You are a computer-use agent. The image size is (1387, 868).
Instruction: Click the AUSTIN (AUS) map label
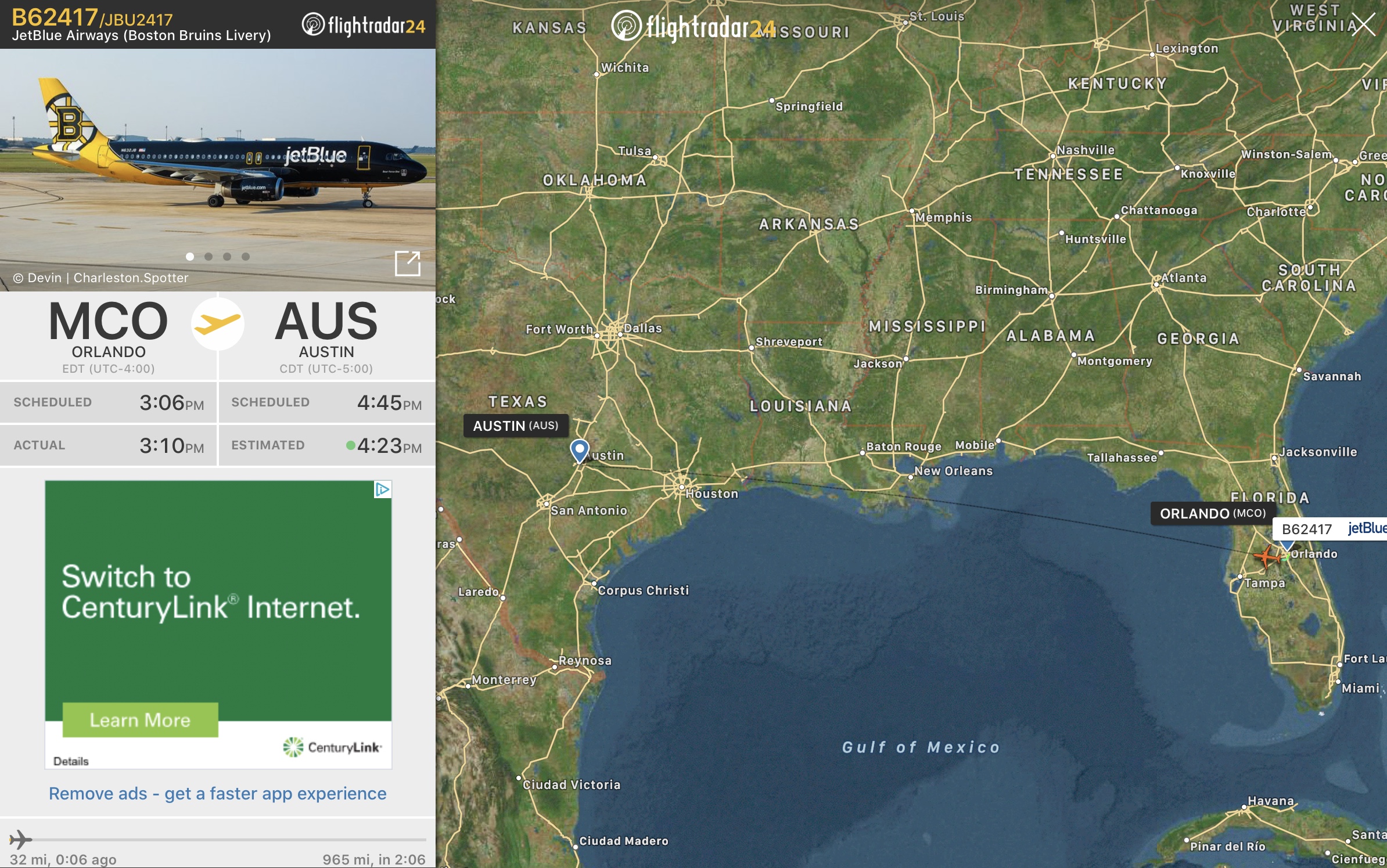click(x=516, y=426)
